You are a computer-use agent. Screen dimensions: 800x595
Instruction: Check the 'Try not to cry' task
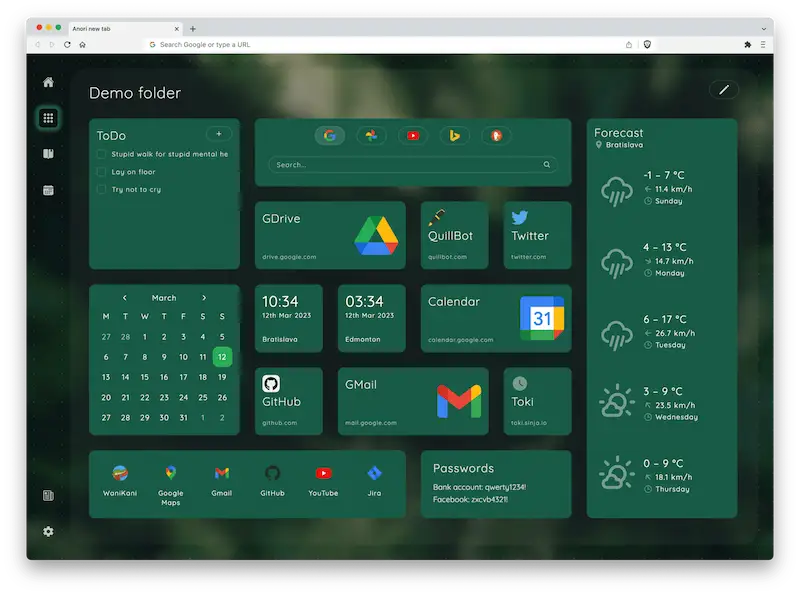102,189
